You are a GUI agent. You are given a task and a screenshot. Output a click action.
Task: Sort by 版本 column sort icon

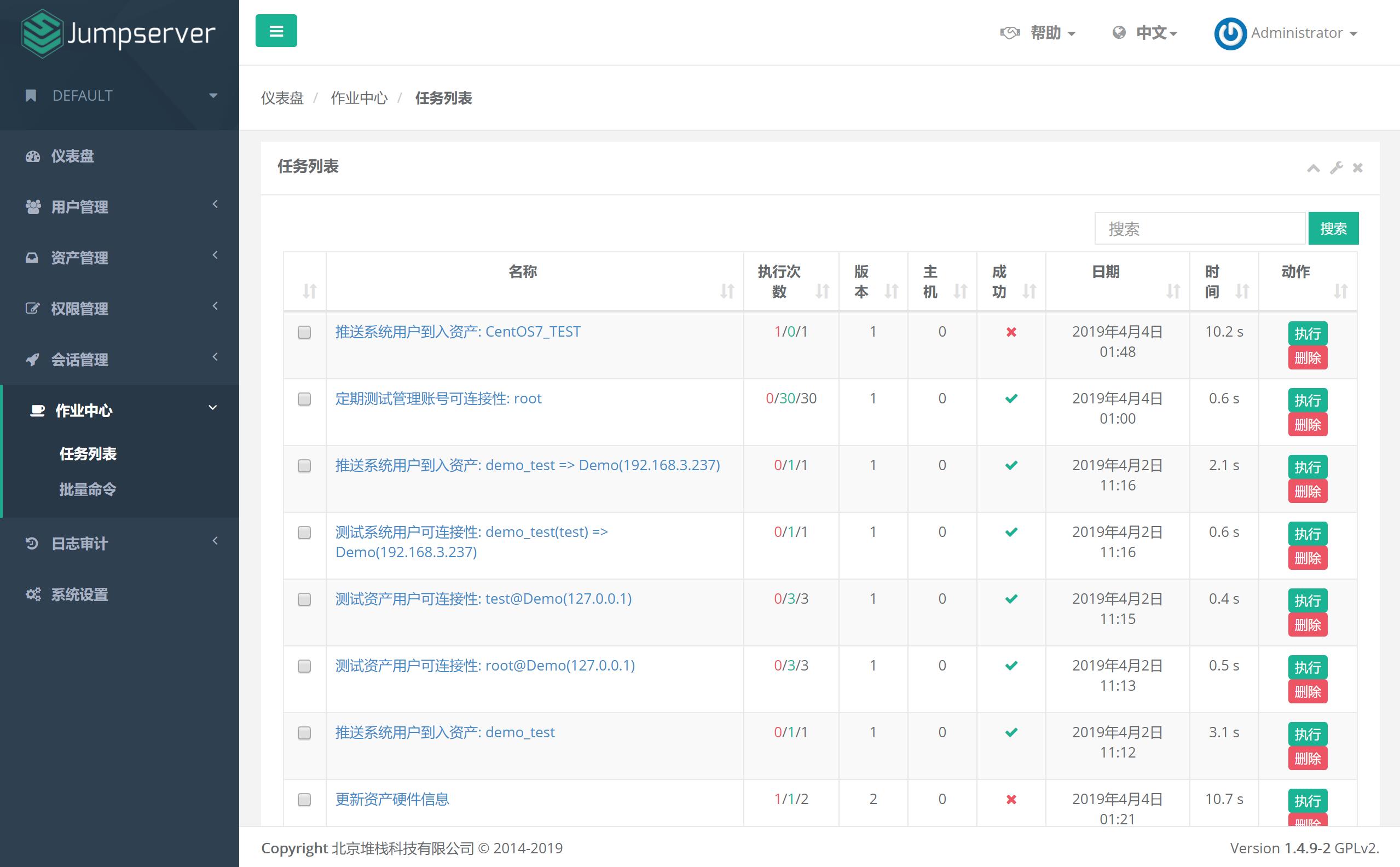point(892,291)
